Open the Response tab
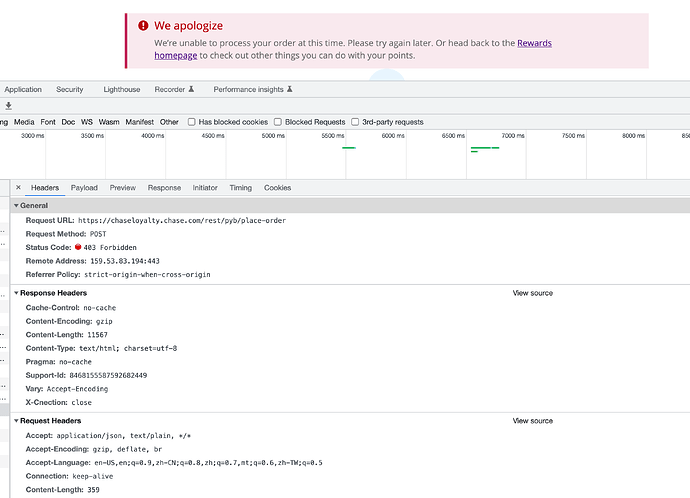This screenshot has height=498, width=690. (x=164, y=188)
